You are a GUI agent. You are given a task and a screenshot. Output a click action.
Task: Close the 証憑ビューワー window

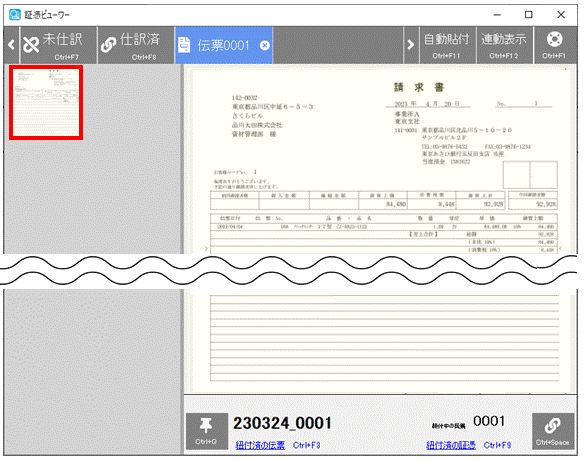click(561, 15)
